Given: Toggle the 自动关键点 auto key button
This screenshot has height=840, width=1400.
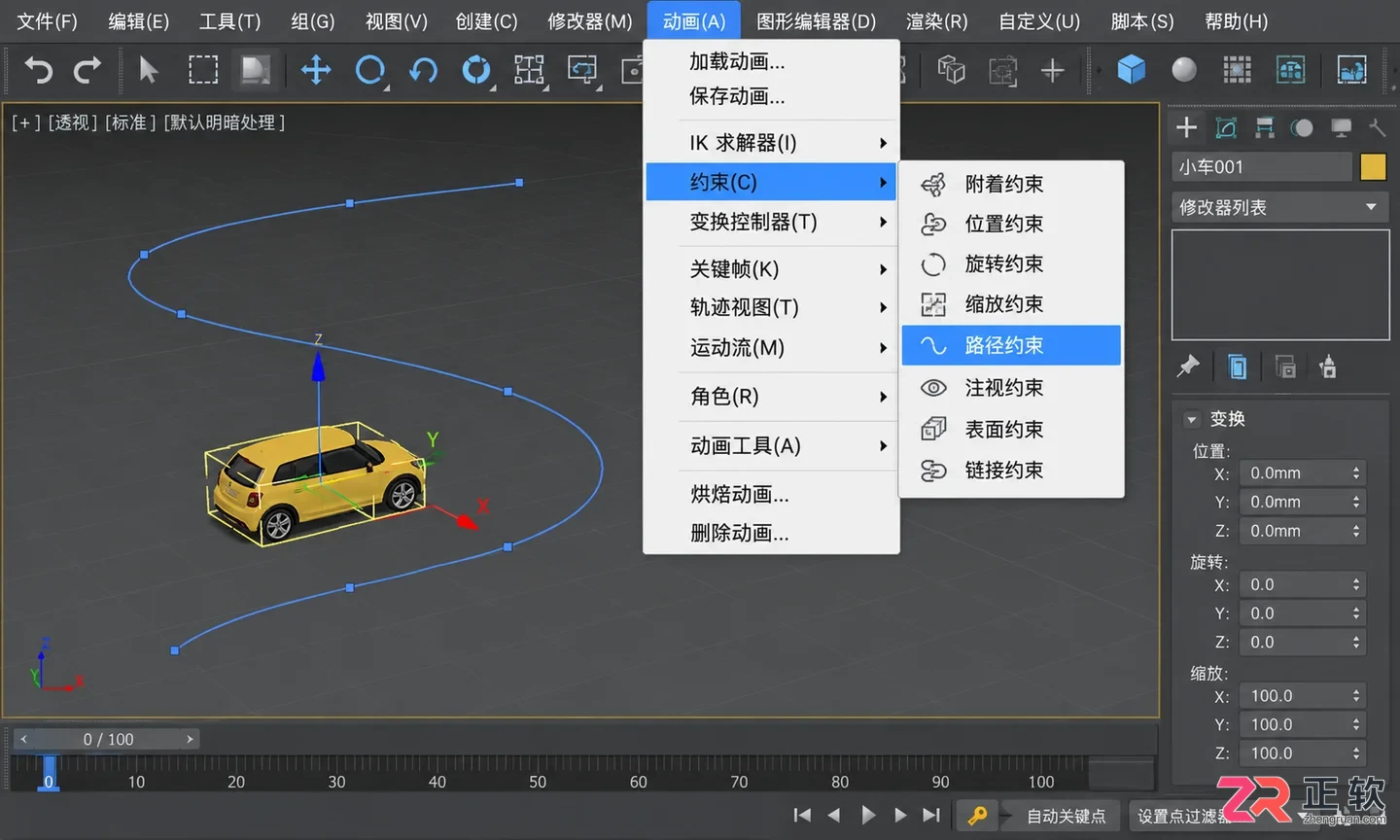Looking at the screenshot, I should pos(1067,816).
